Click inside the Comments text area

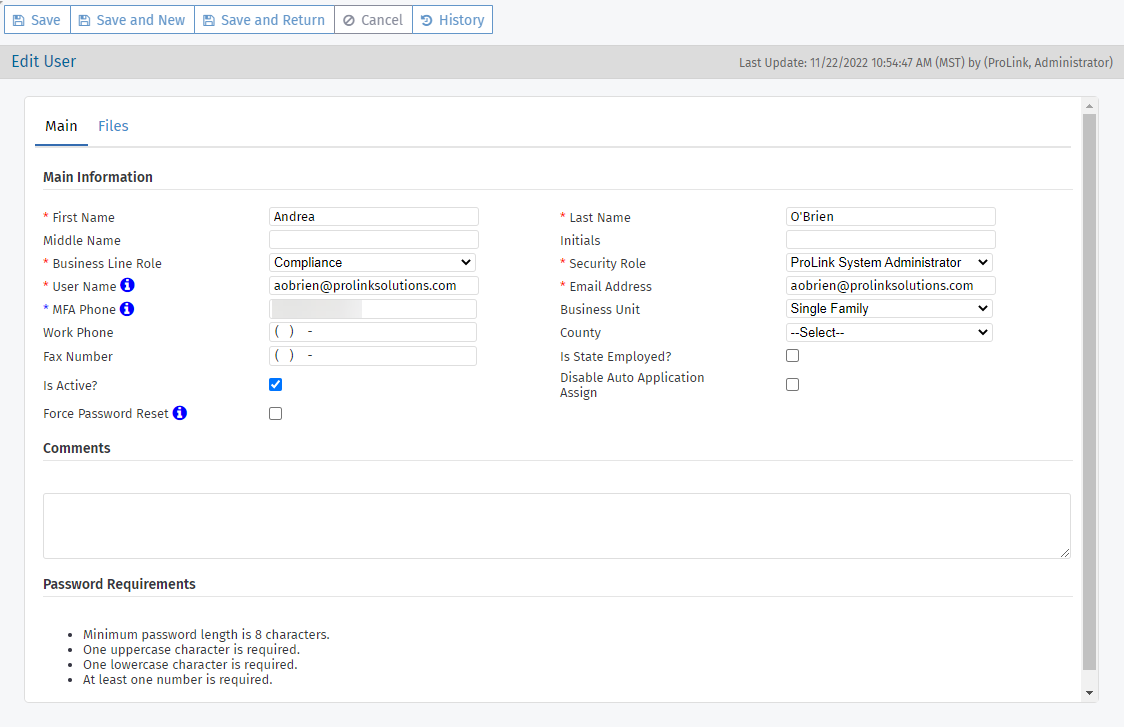(x=556, y=525)
